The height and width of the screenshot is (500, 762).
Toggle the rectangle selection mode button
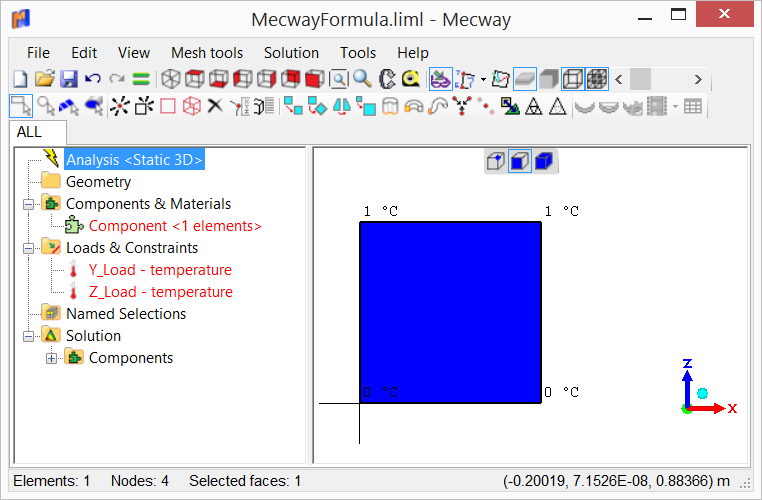[x=21, y=106]
